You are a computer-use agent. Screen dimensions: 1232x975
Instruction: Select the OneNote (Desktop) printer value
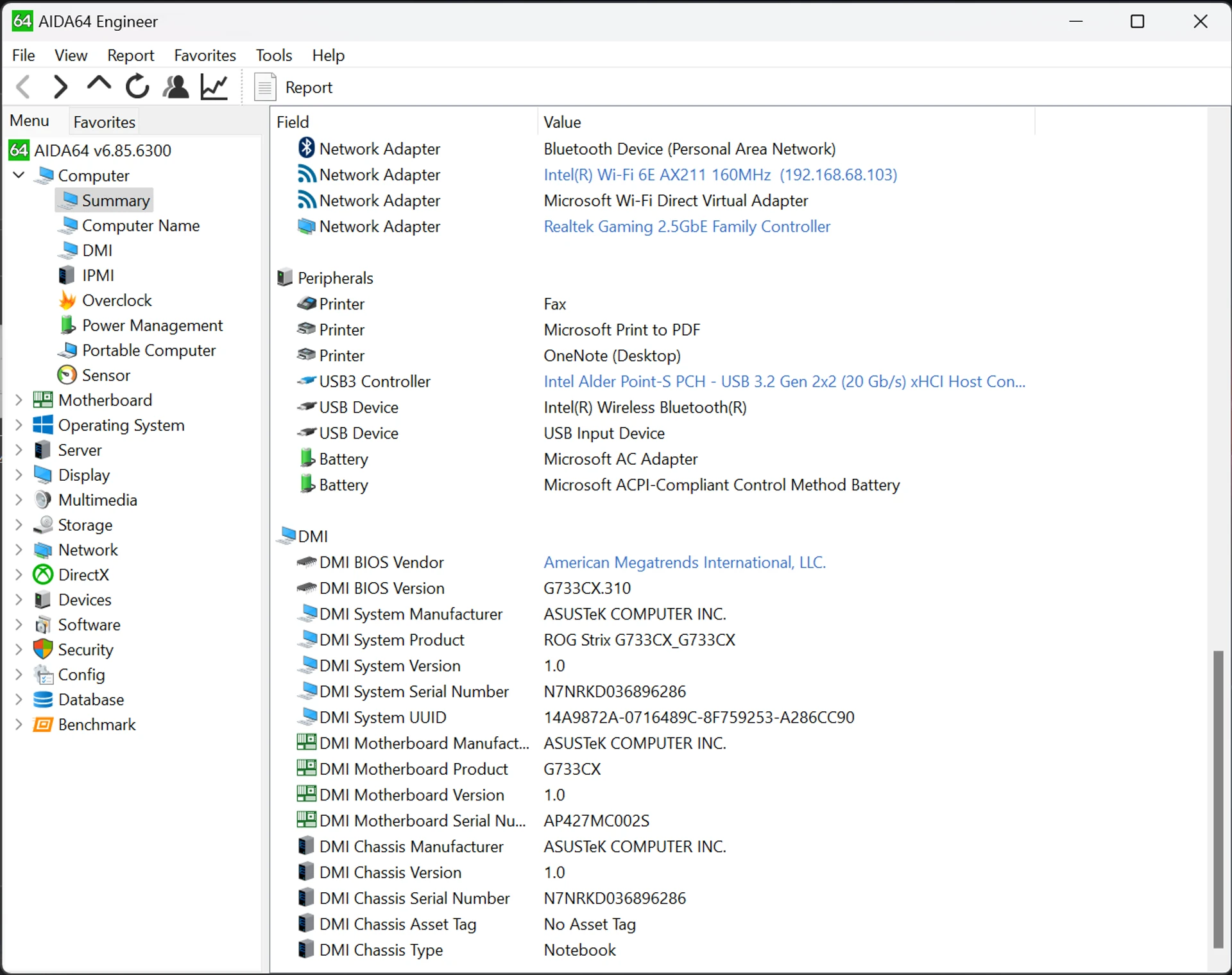click(x=612, y=356)
